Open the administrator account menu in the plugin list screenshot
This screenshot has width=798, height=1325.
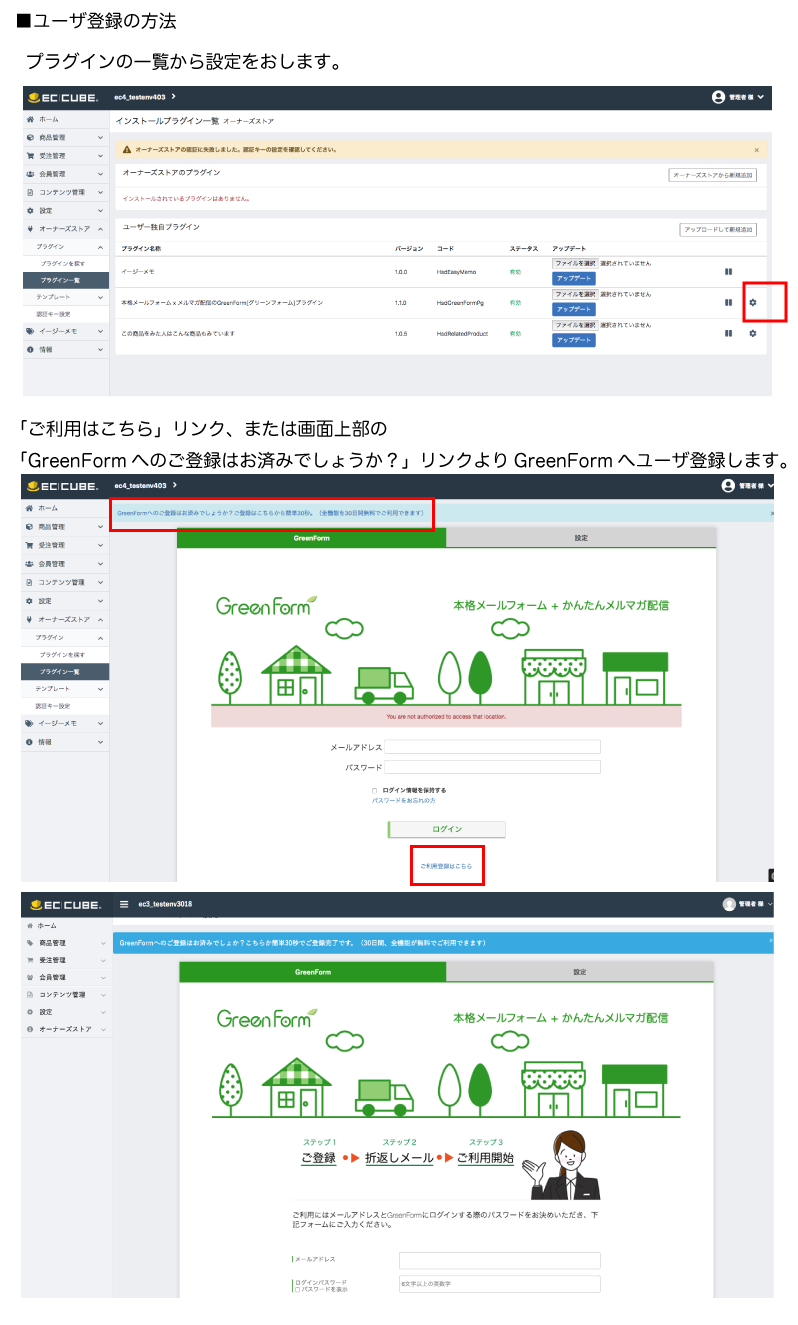pyautogui.click(x=739, y=97)
